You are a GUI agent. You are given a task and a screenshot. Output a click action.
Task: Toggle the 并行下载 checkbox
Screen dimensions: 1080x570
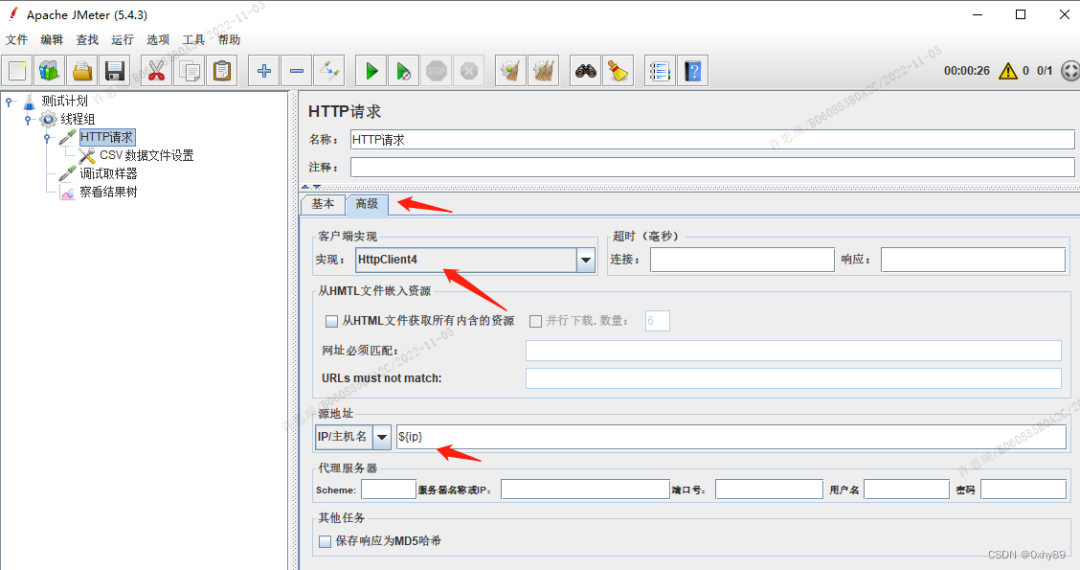pyautogui.click(x=535, y=321)
